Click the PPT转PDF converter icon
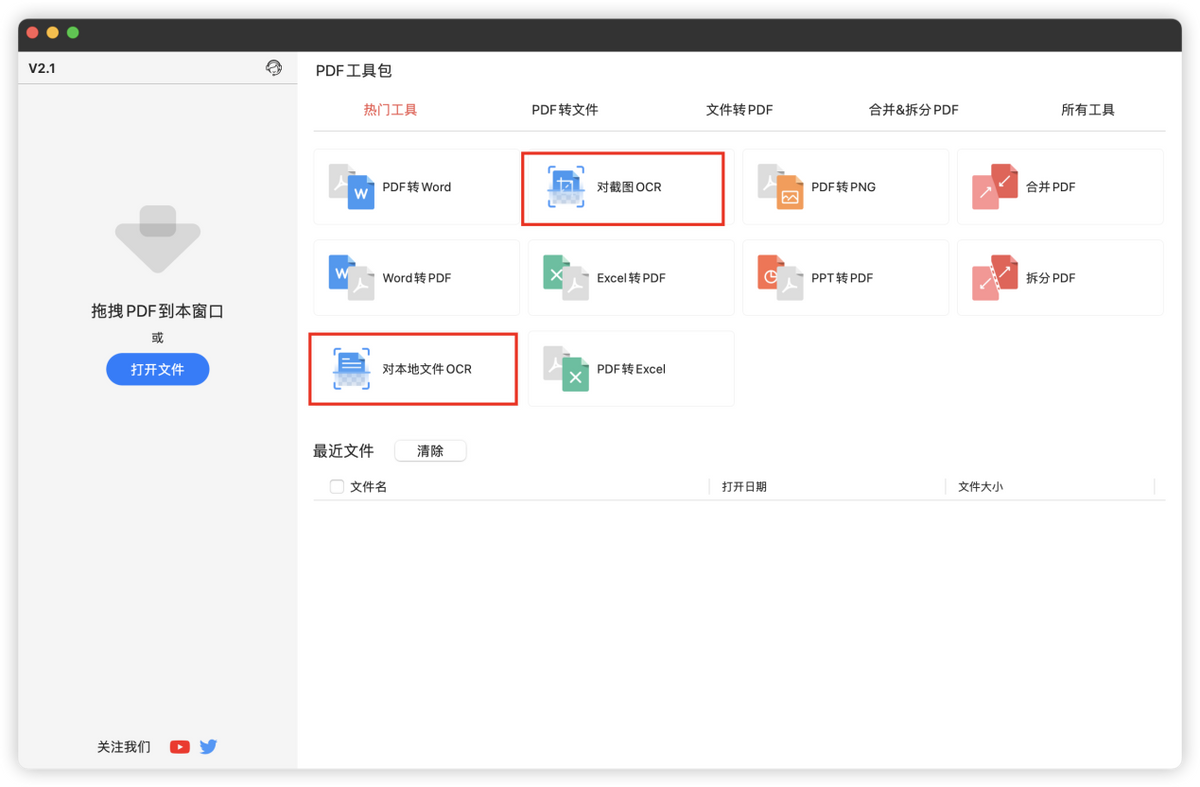The image size is (1200, 787). [x=780, y=278]
